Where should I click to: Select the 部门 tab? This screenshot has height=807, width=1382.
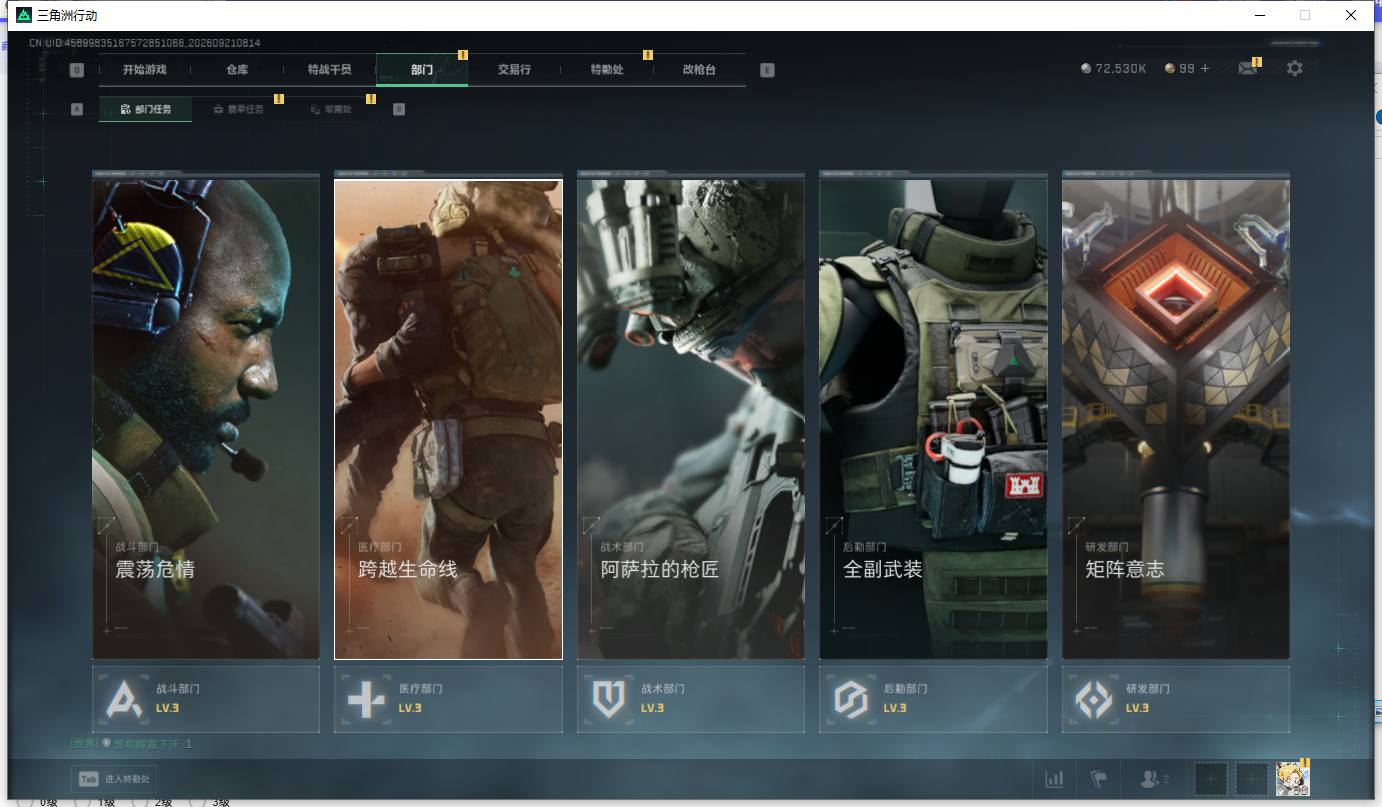[x=422, y=70]
